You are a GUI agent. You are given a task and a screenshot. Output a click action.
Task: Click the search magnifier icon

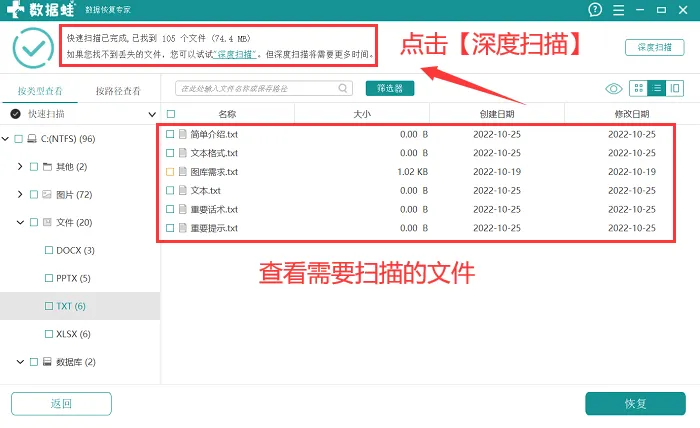[x=342, y=88]
